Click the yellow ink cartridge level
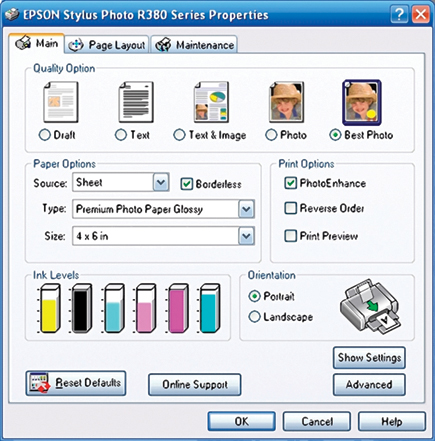 point(49,308)
